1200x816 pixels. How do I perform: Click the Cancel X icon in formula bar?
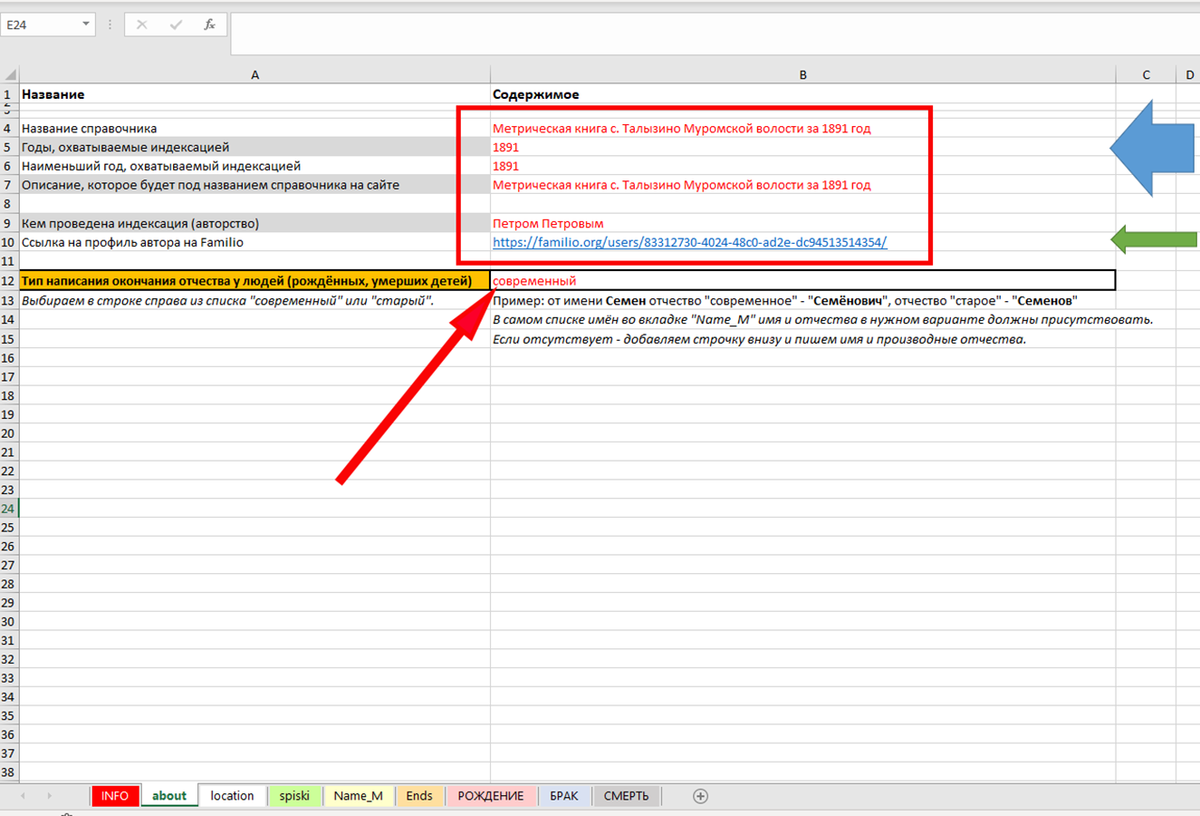pyautogui.click(x=142, y=25)
